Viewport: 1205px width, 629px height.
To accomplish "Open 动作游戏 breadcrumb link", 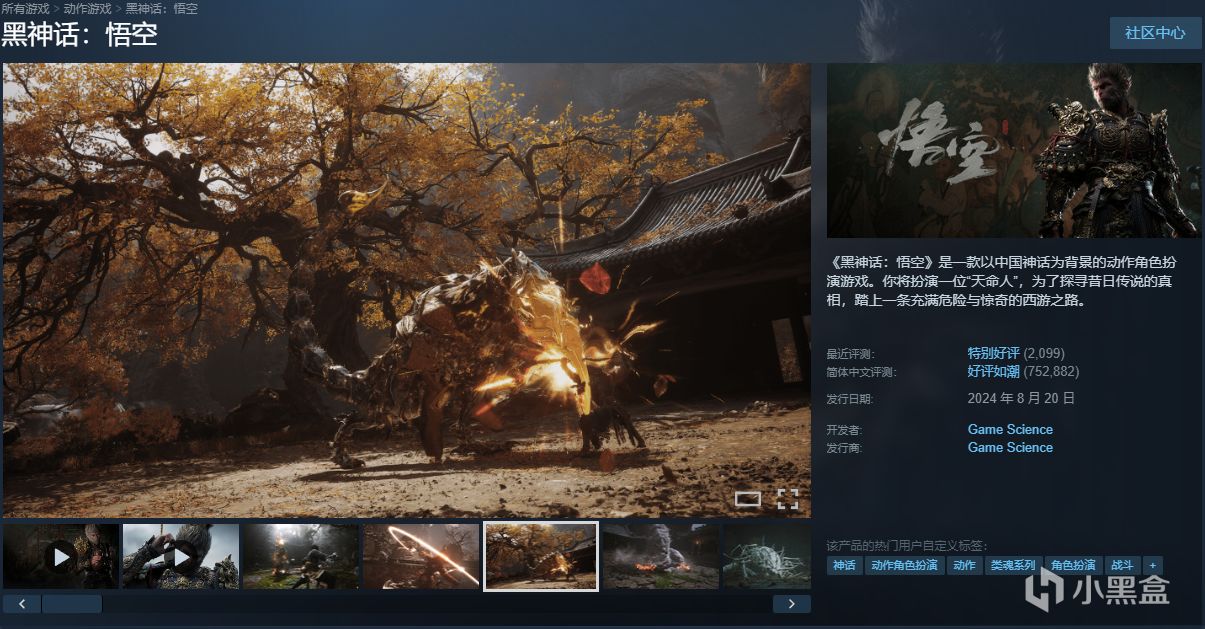I will click(x=88, y=8).
